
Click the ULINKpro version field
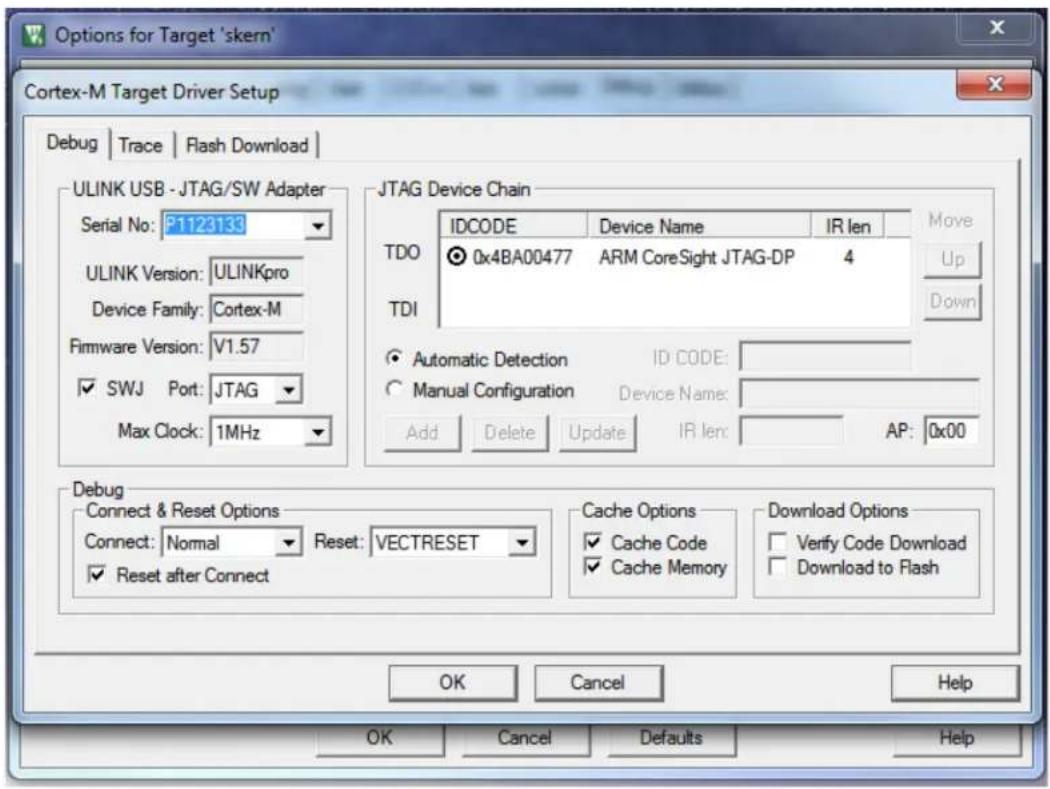(x=256, y=272)
